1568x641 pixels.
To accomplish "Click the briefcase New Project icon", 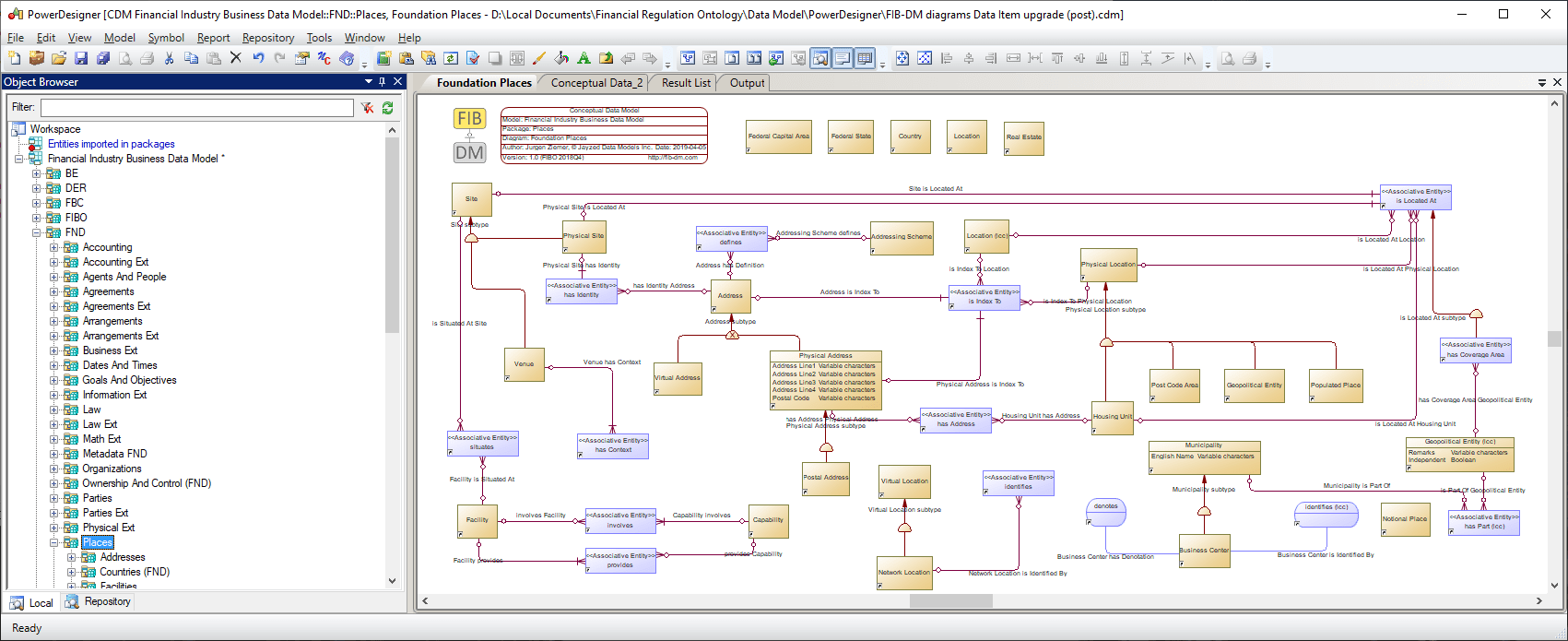I will click(x=37, y=58).
